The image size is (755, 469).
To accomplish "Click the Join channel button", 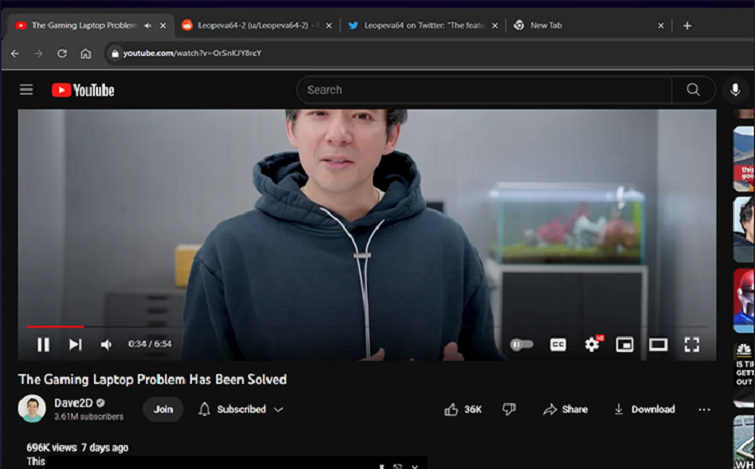I will click(x=163, y=409).
